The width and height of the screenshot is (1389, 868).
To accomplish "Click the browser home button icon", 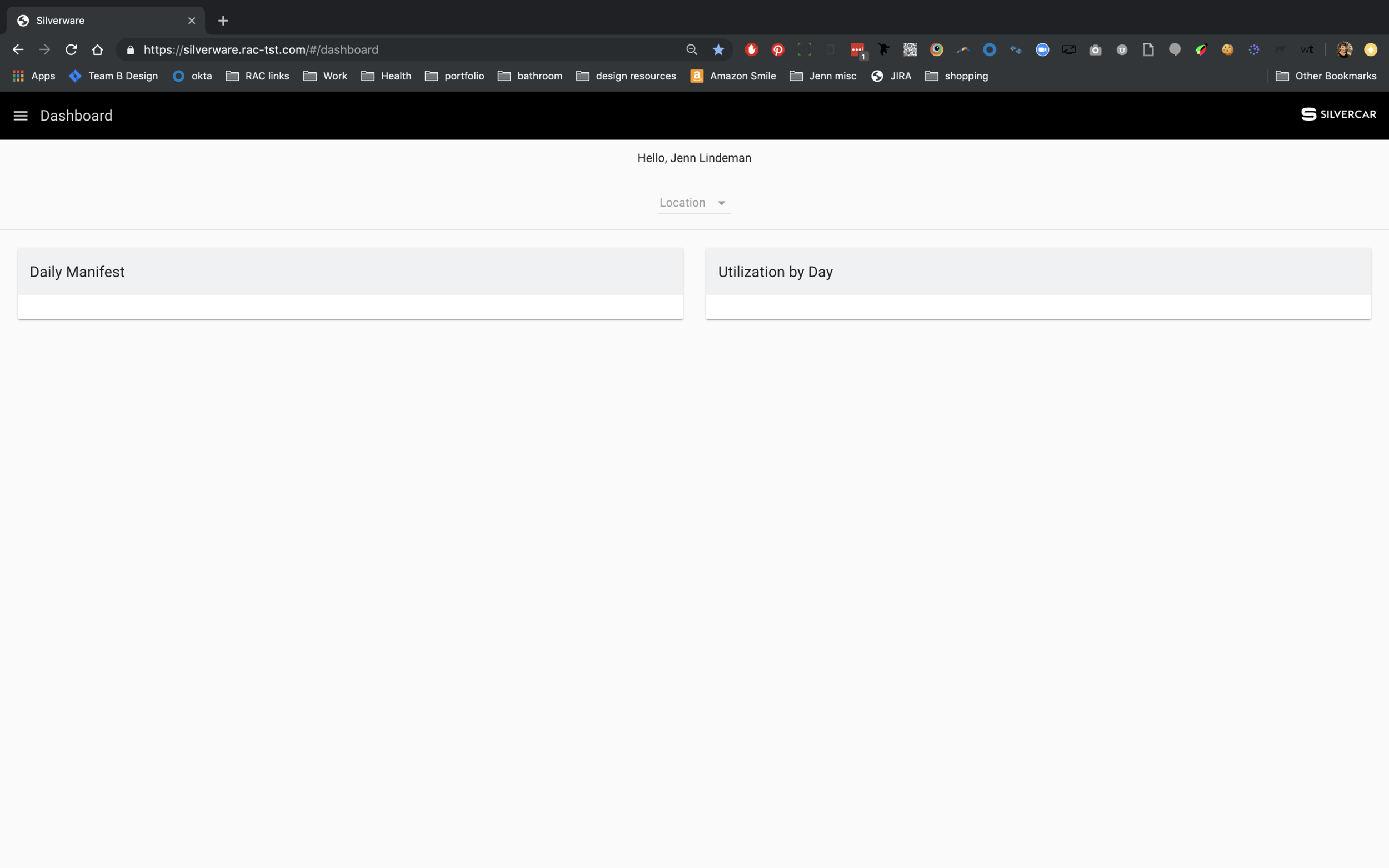I will point(97,49).
